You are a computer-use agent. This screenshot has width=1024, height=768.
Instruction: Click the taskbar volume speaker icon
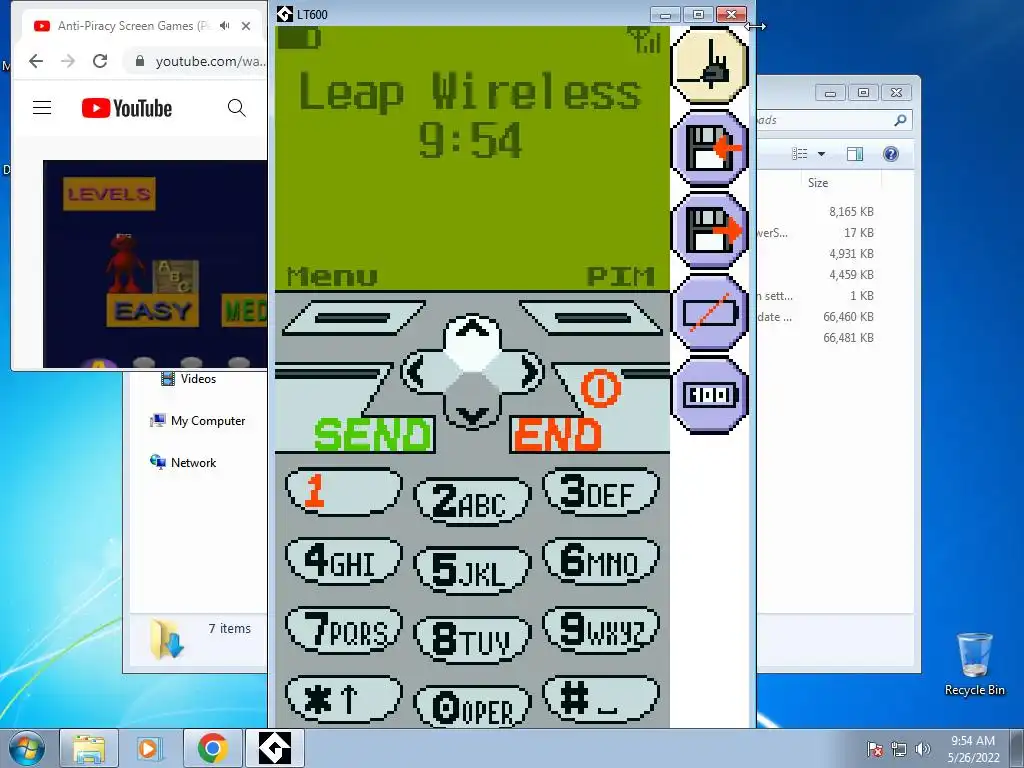[x=922, y=749]
